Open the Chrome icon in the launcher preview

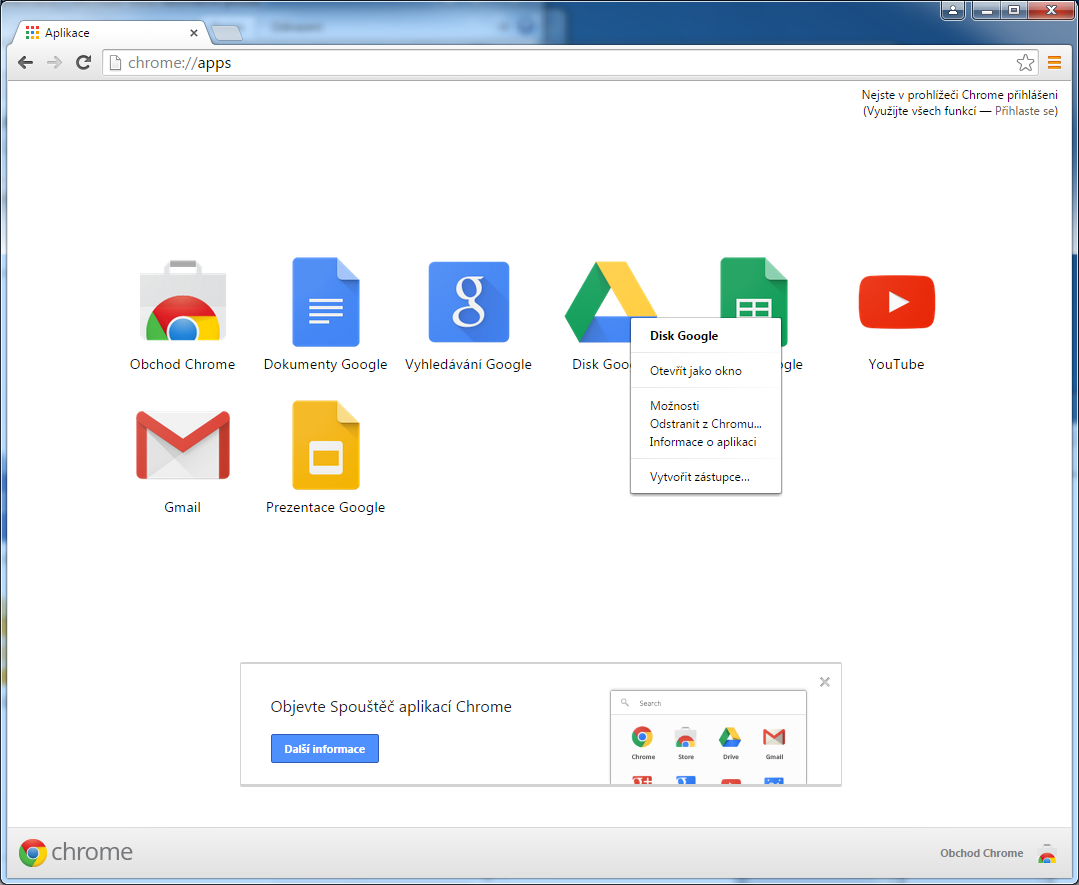[x=643, y=737]
